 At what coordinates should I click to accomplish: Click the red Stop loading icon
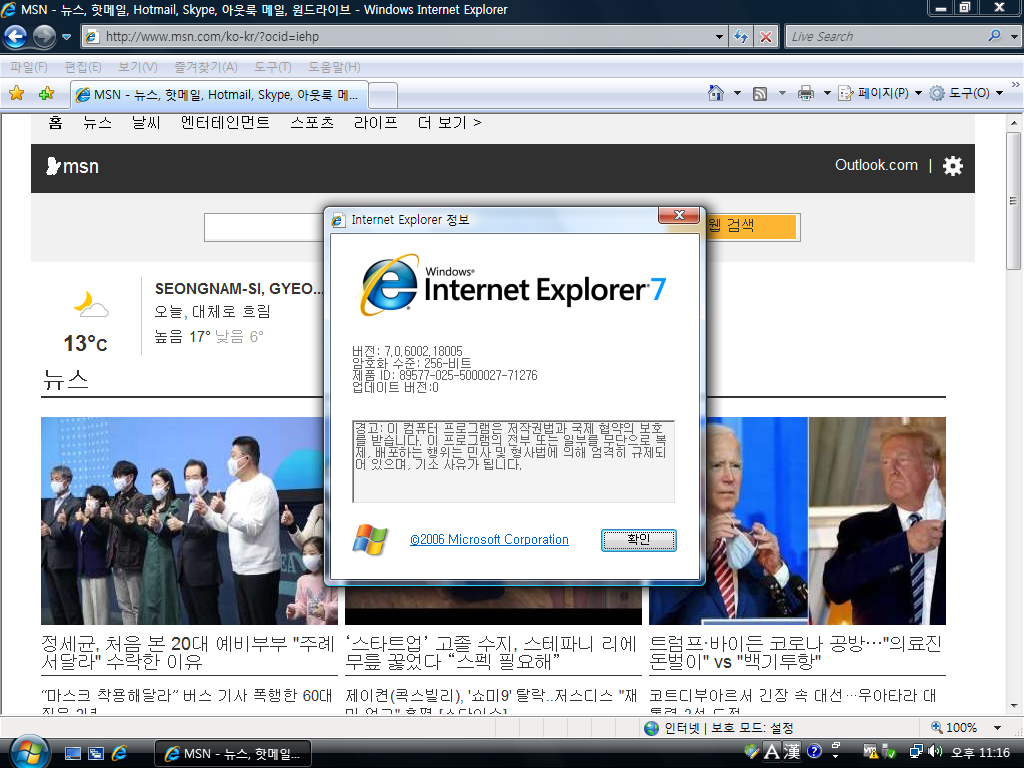click(x=765, y=37)
